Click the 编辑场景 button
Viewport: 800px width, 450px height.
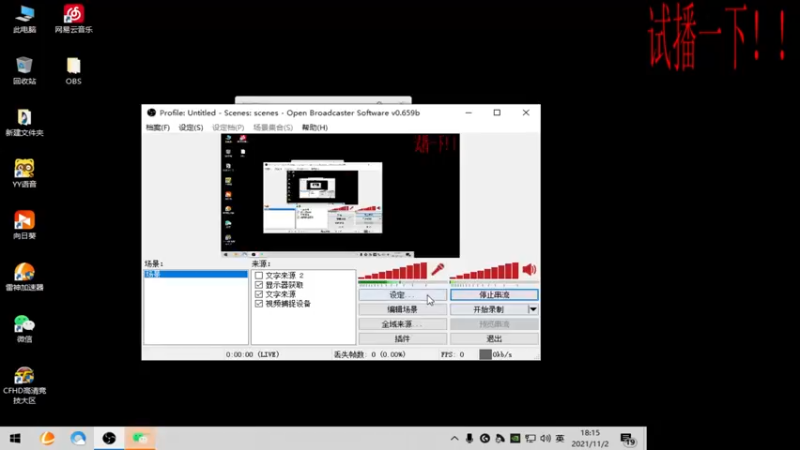[x=403, y=309]
